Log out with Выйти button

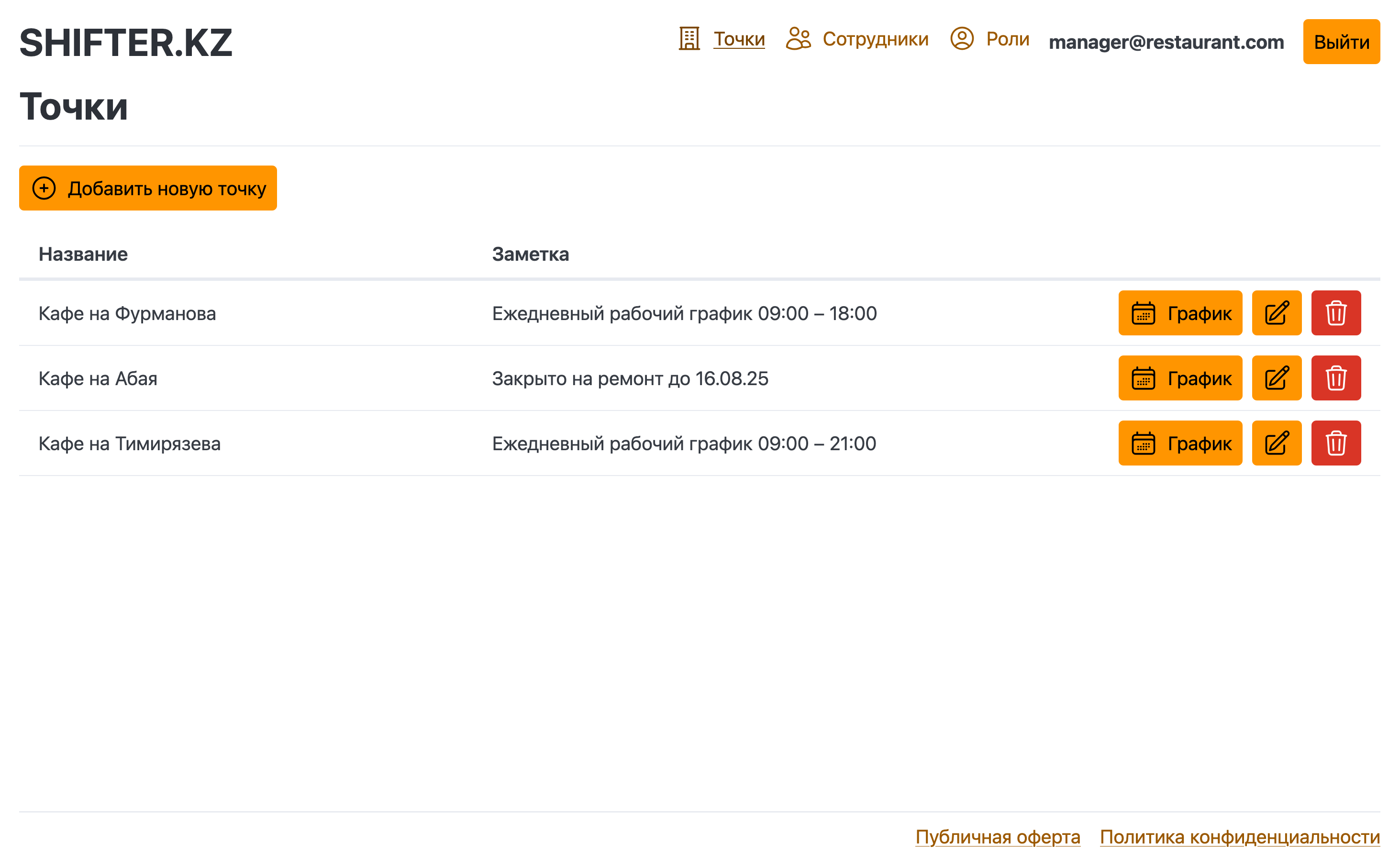(x=1341, y=42)
